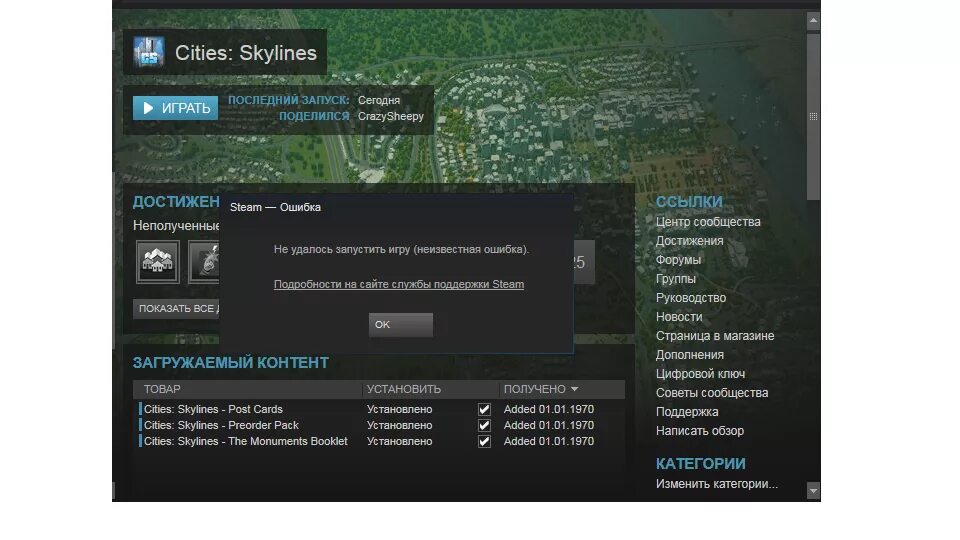Open Цифровой ключ link
This screenshot has width=960, height=540.
(700, 373)
